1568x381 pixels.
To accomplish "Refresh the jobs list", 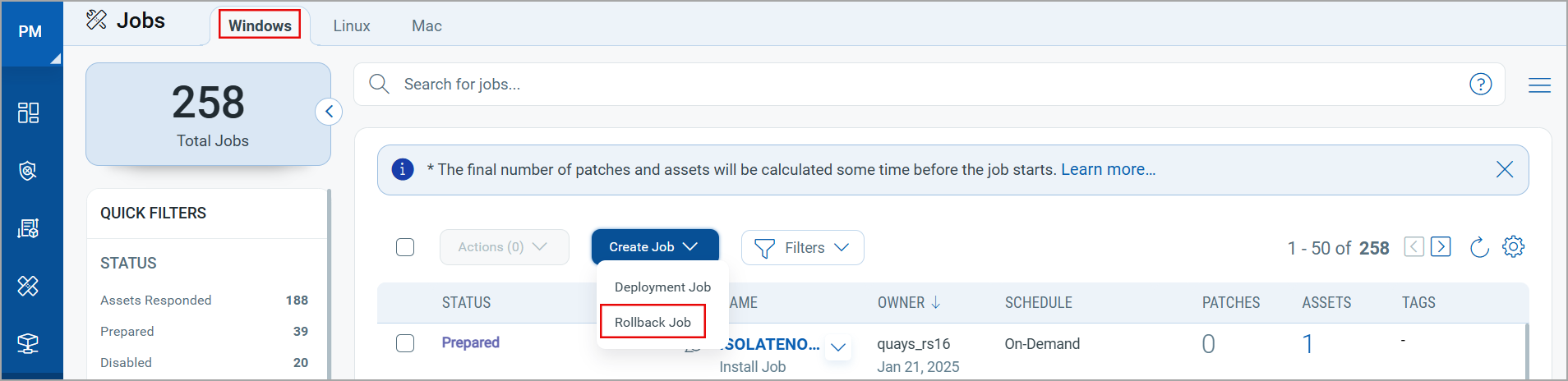I will tap(1479, 247).
